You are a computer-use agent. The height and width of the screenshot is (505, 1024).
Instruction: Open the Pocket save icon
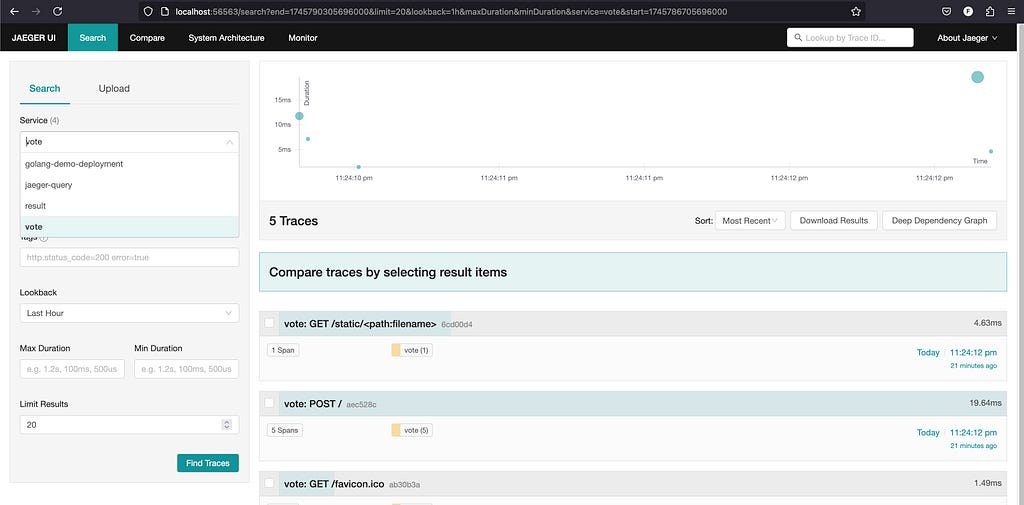946,11
